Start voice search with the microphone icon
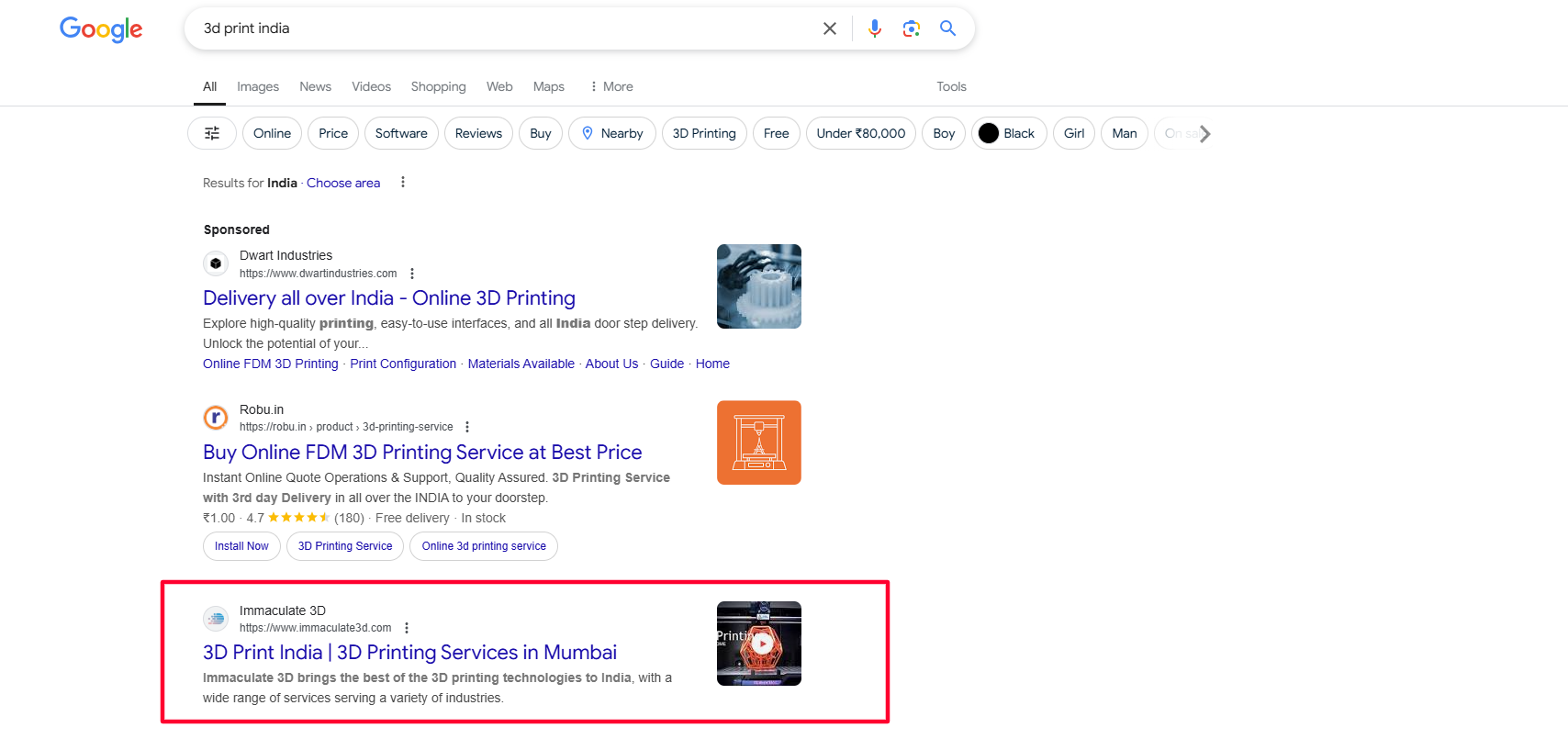 875,28
